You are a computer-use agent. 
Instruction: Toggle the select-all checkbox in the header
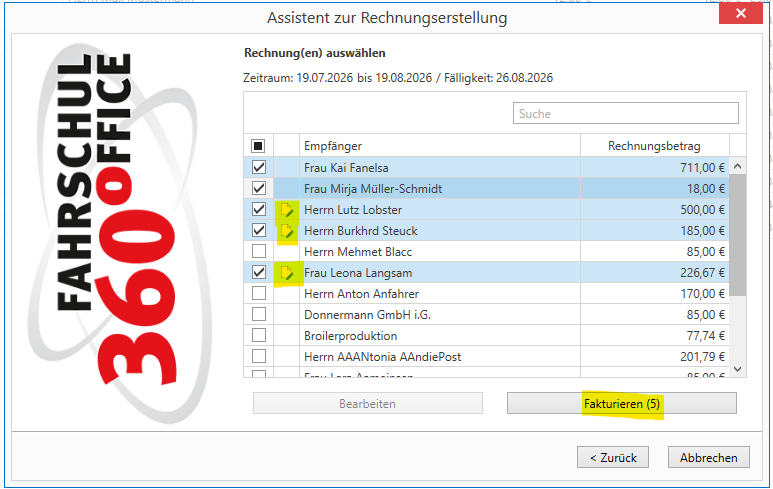coord(258,146)
